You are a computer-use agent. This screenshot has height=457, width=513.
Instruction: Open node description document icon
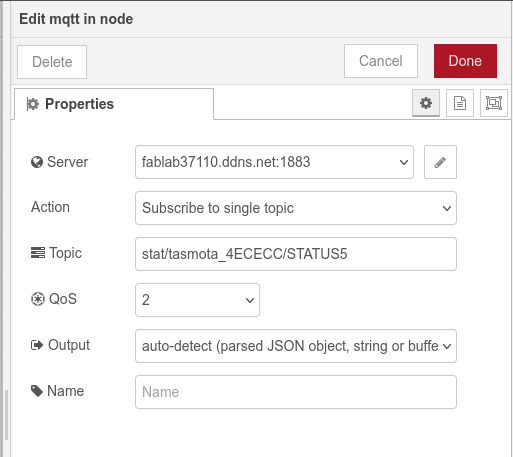tap(460, 103)
